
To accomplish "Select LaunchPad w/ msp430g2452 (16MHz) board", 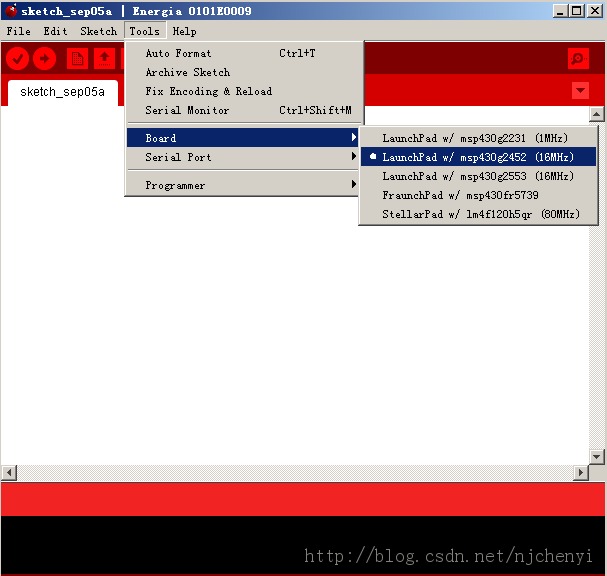I will (x=478, y=157).
